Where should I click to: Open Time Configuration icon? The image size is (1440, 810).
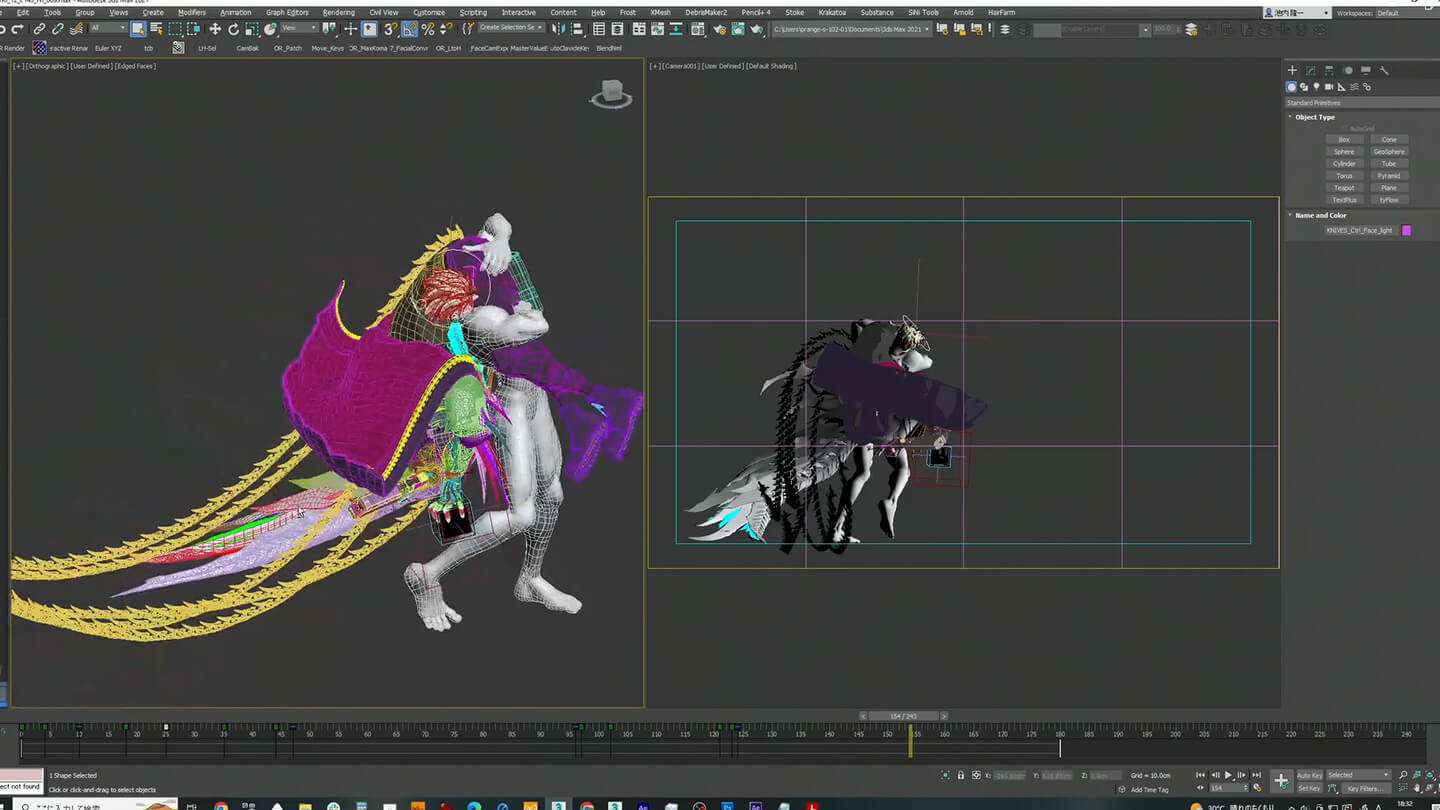(x=1257, y=788)
